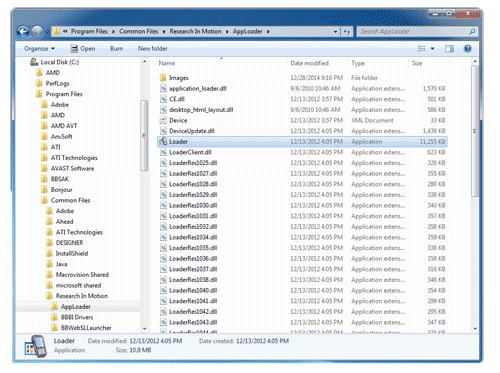Open the Help question mark icon
The image size is (500, 373).
(x=467, y=49)
